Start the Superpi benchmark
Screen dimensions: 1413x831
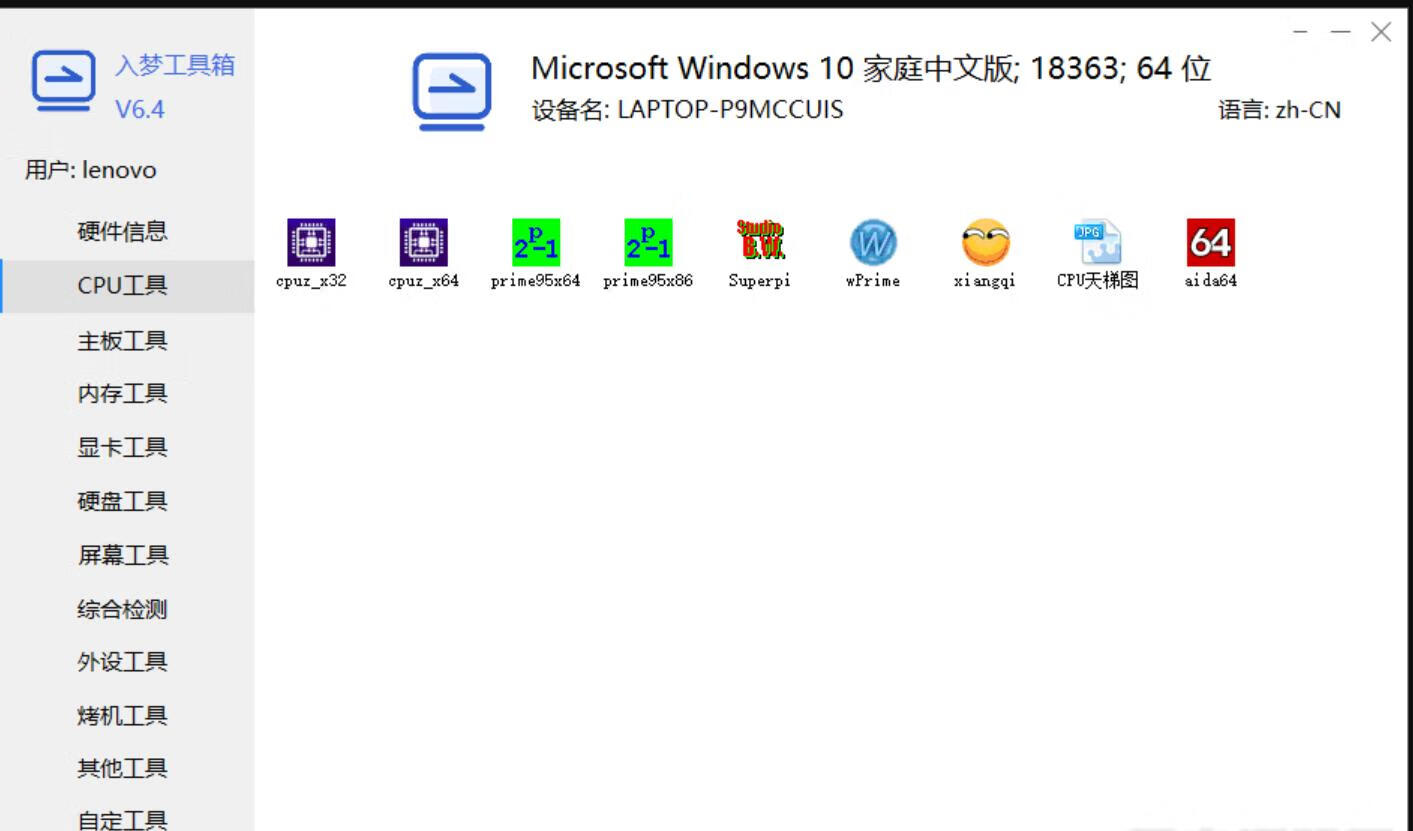pos(759,254)
